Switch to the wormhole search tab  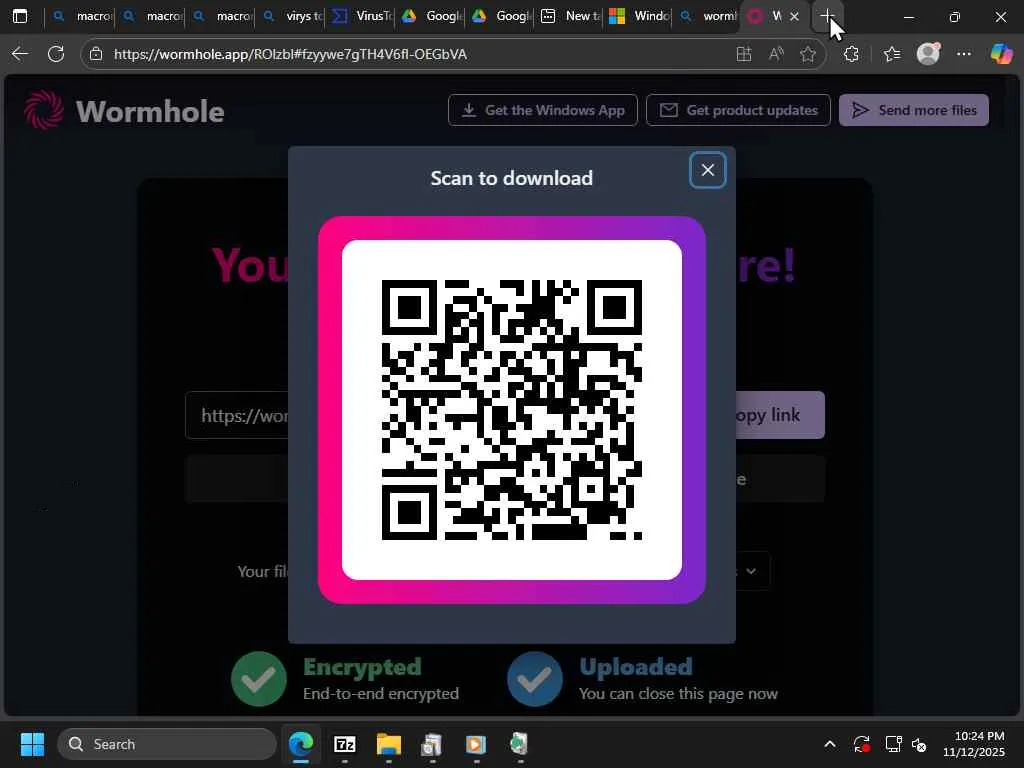coord(709,16)
